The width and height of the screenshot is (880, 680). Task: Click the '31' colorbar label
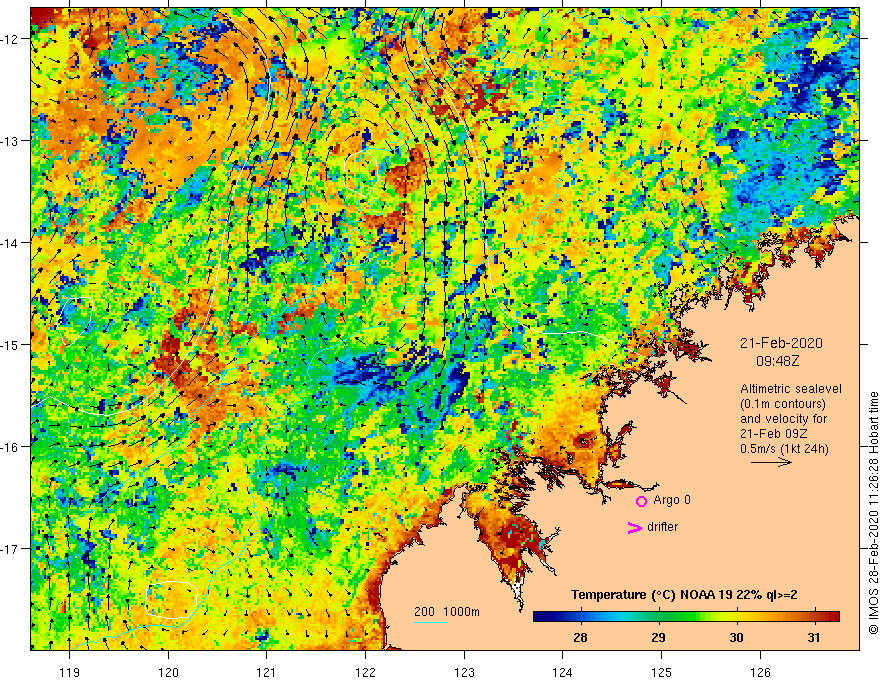pyautogui.click(x=814, y=637)
